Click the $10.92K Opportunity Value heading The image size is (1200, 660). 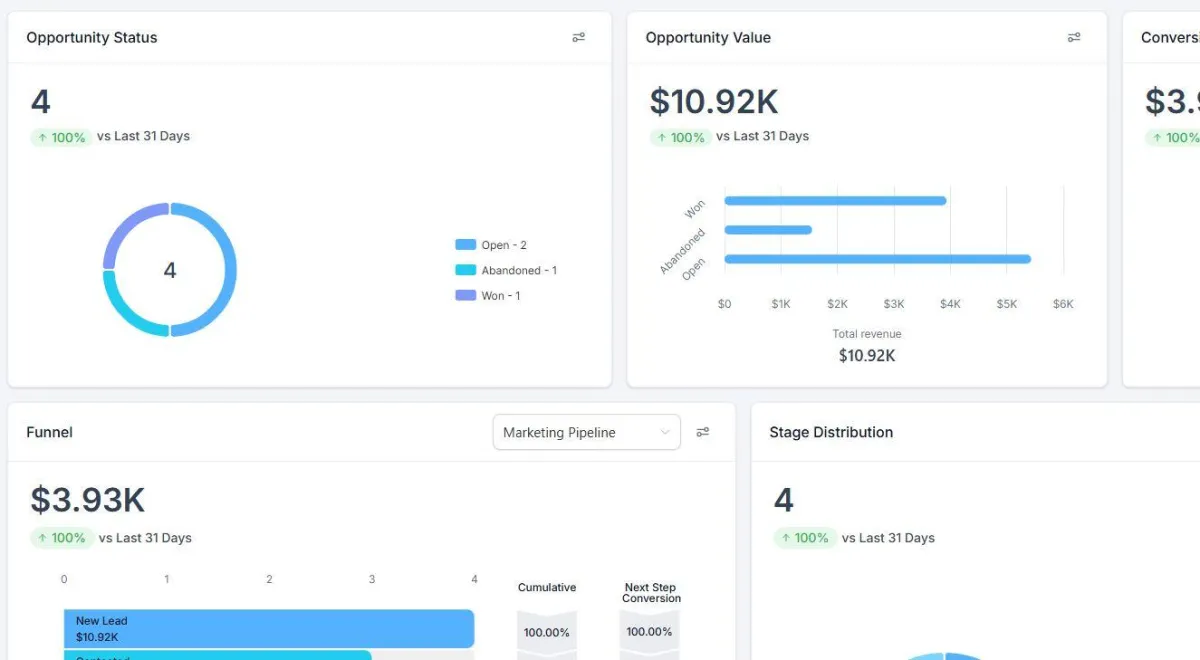point(714,101)
